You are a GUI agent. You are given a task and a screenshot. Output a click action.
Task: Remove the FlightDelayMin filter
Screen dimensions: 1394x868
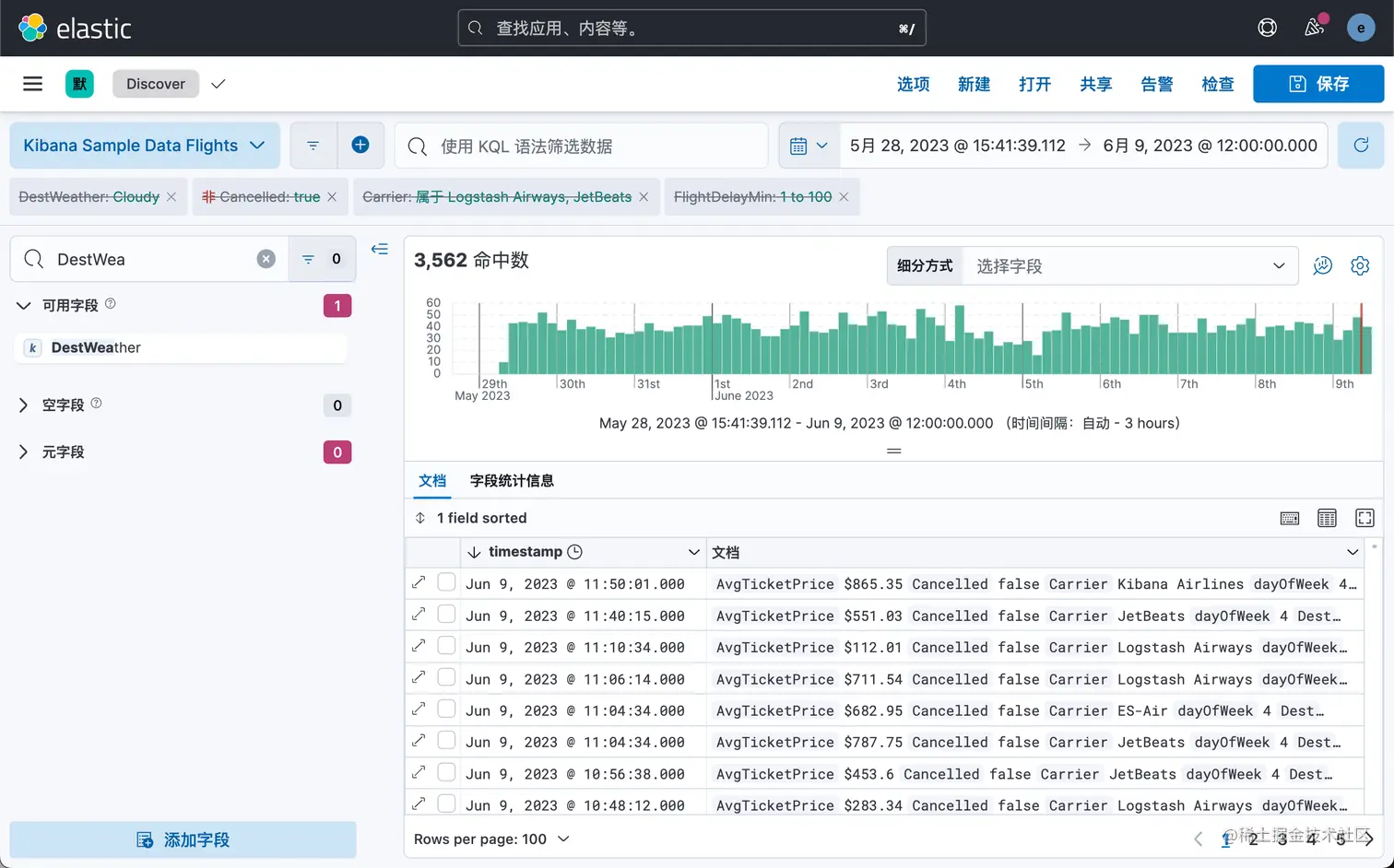[844, 197]
